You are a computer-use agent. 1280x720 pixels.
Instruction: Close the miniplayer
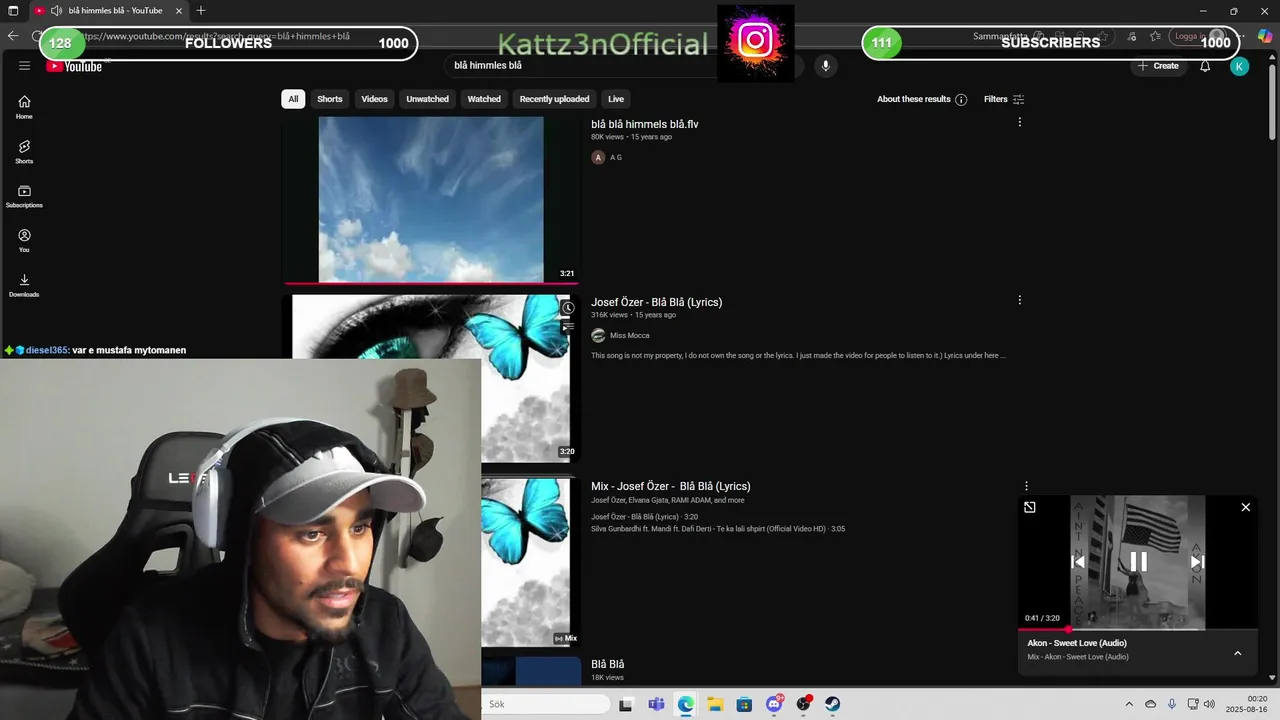pyautogui.click(x=1246, y=507)
